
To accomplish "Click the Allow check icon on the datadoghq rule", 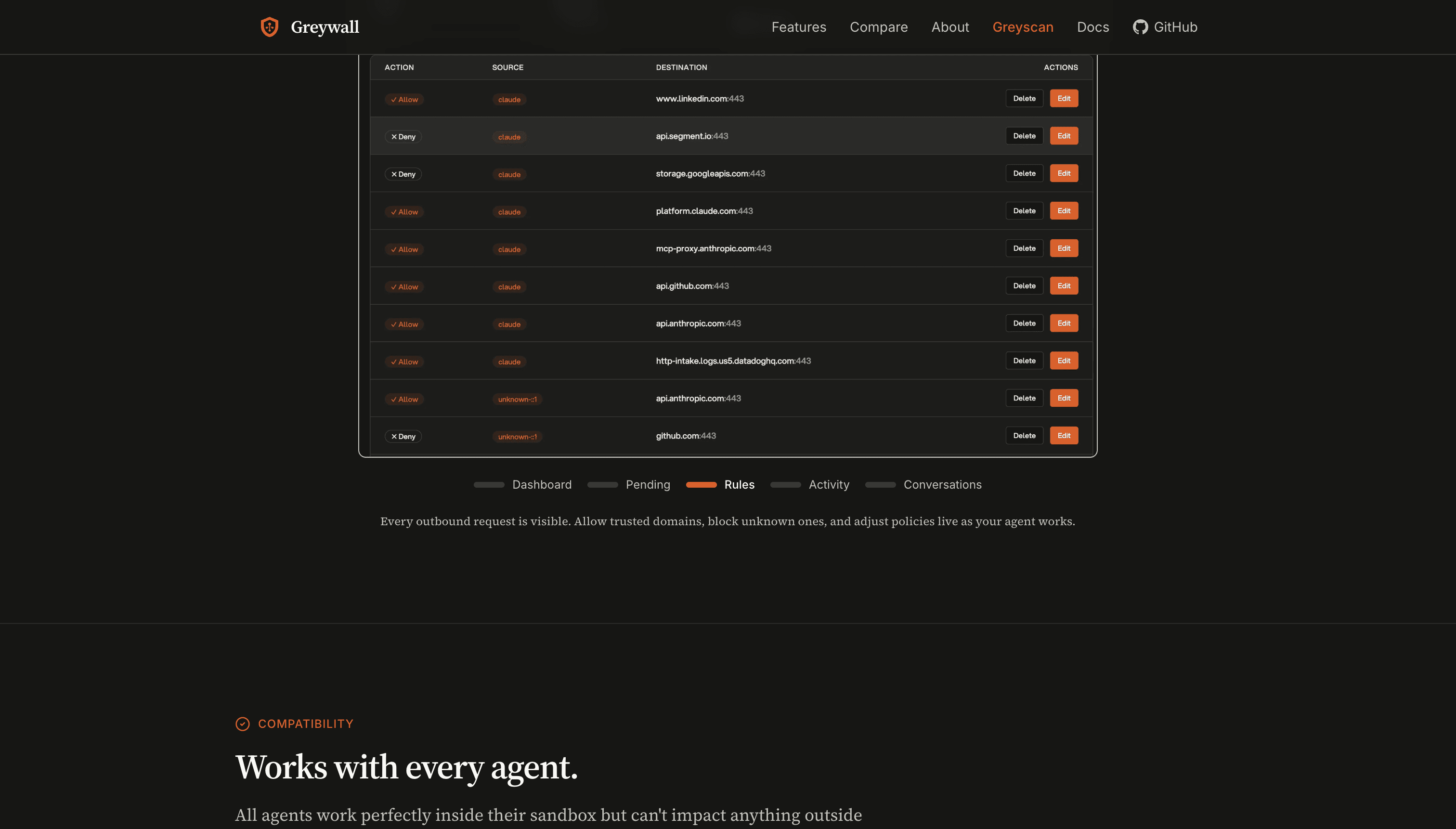I will pos(394,361).
